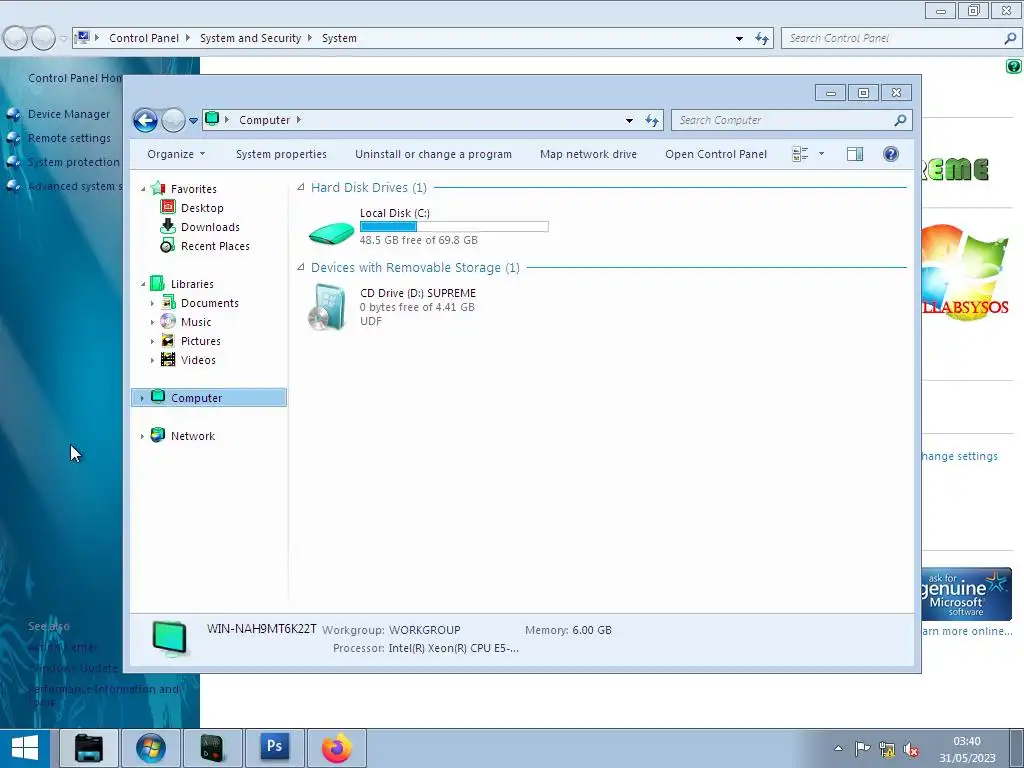Refresh the Control Panel address bar

[761, 38]
